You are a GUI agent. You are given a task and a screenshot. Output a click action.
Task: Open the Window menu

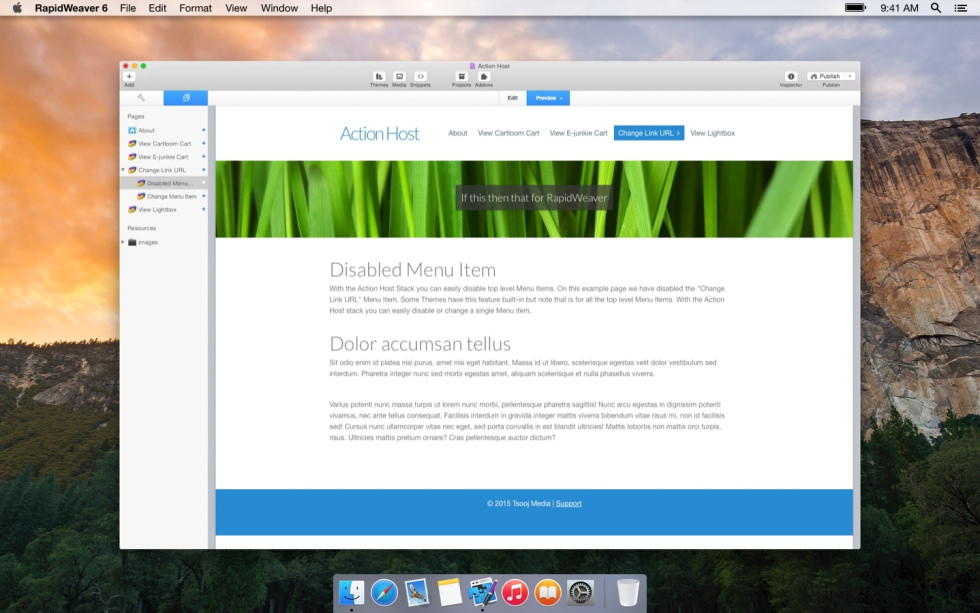279,8
